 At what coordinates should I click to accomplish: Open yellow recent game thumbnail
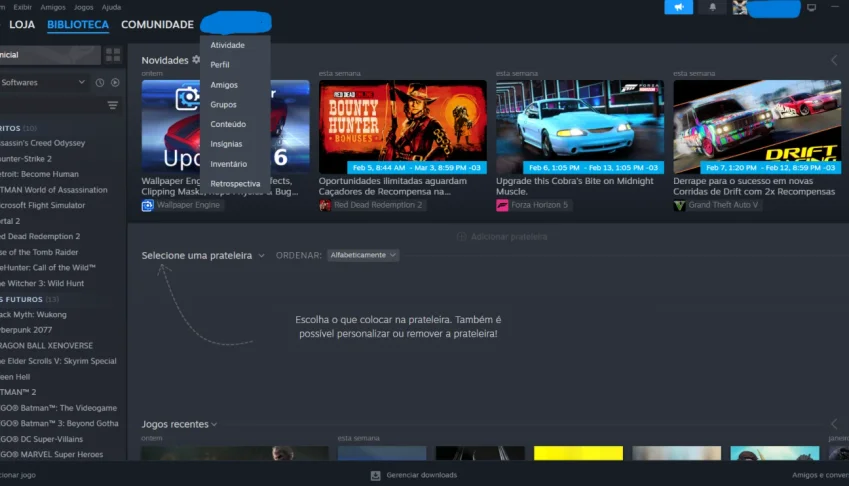tap(578, 453)
